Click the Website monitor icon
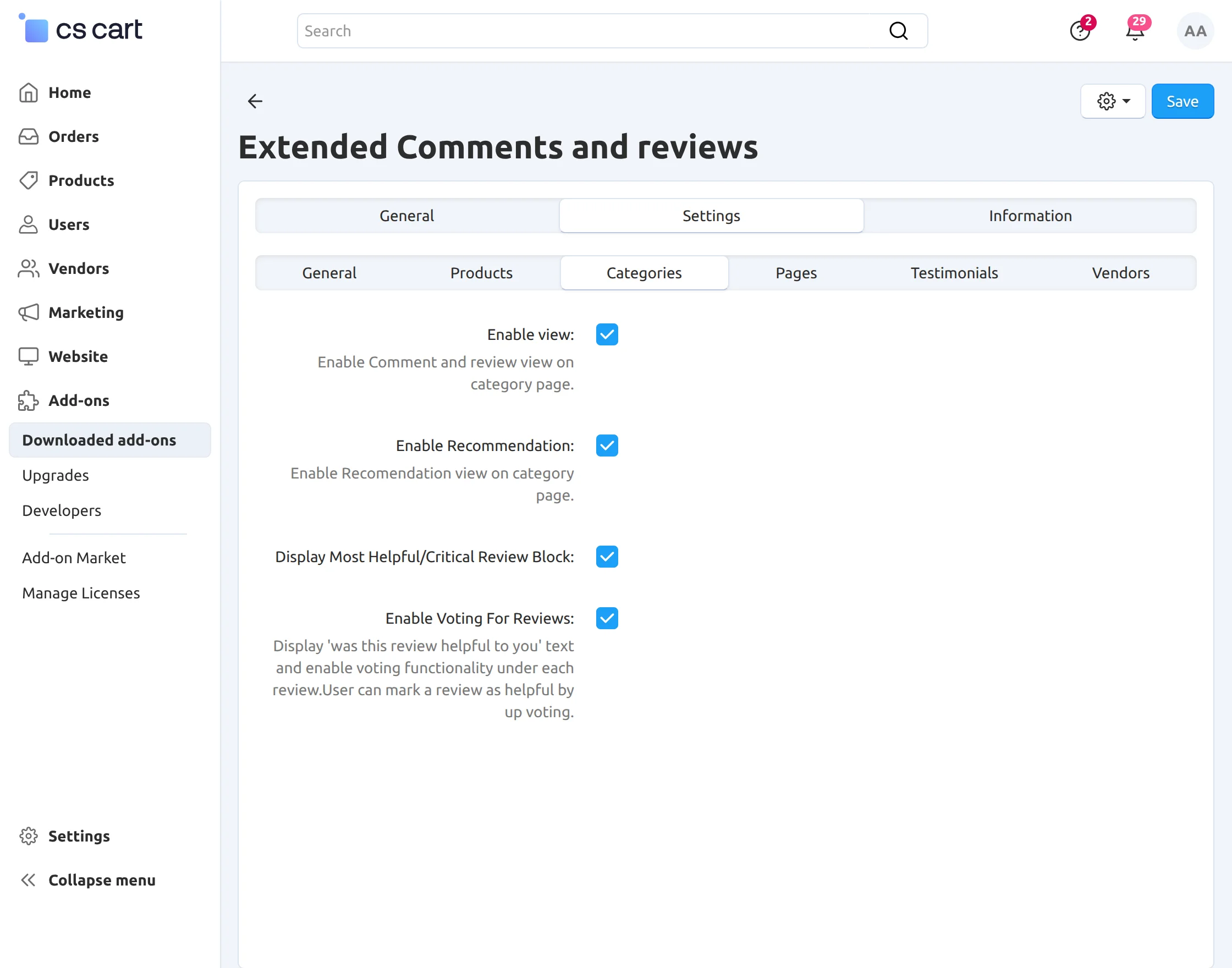Image resolution: width=1232 pixels, height=968 pixels. [x=29, y=356]
